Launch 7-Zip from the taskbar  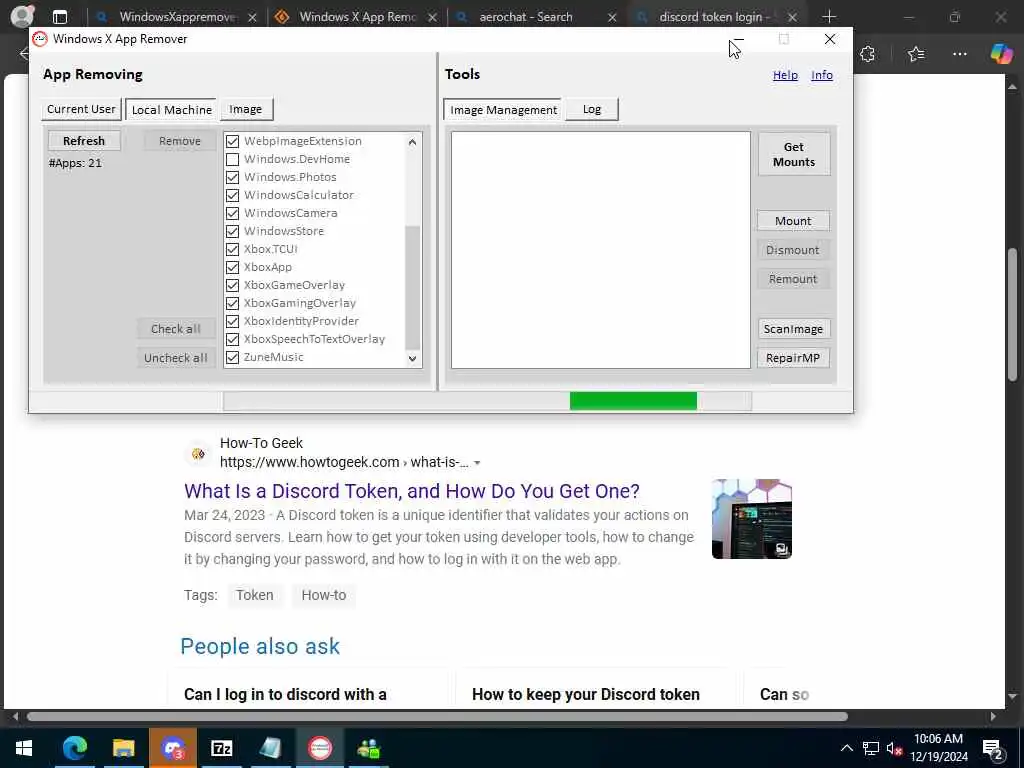coord(221,748)
